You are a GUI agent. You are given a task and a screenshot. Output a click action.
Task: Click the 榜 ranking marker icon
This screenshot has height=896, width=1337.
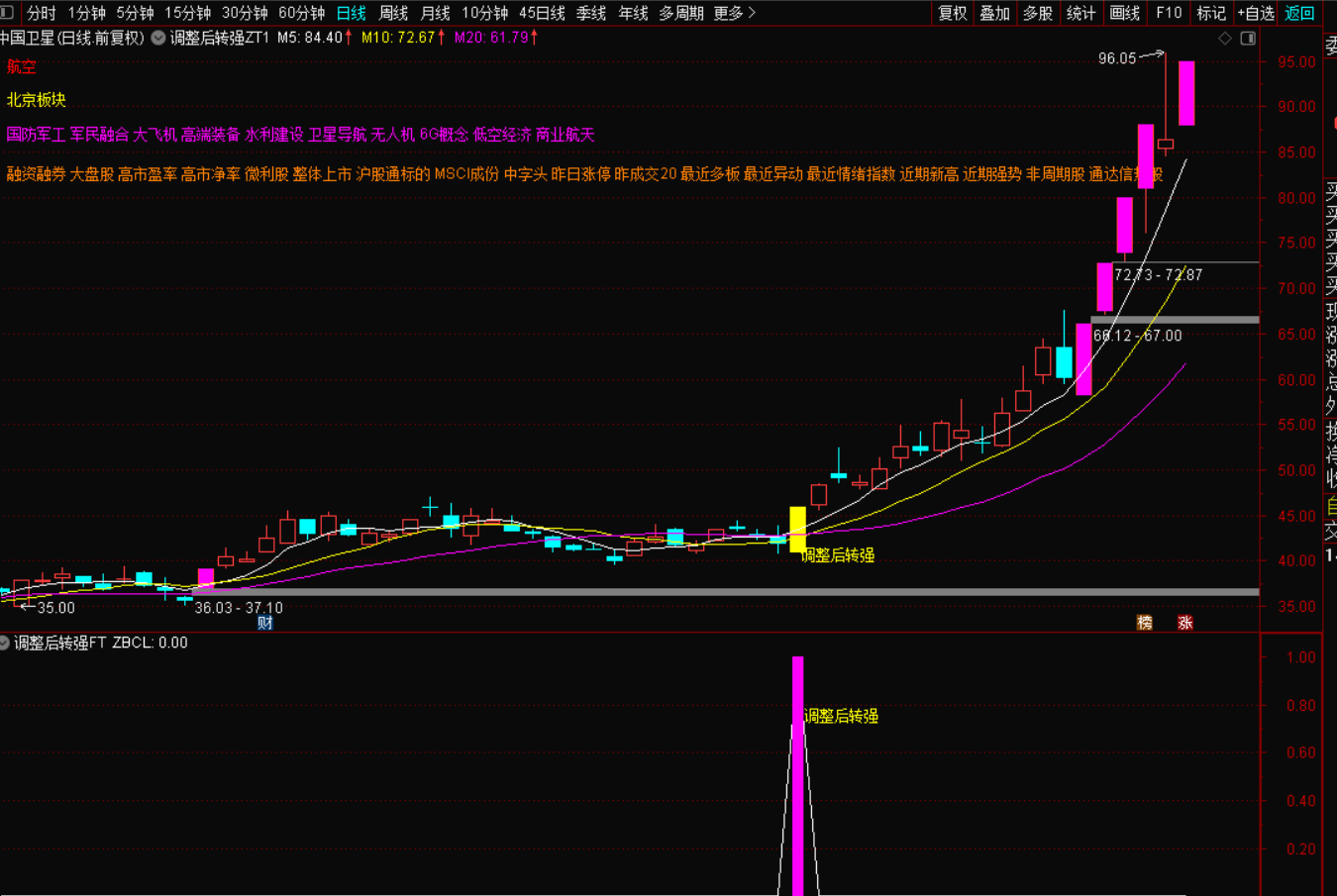1145,623
